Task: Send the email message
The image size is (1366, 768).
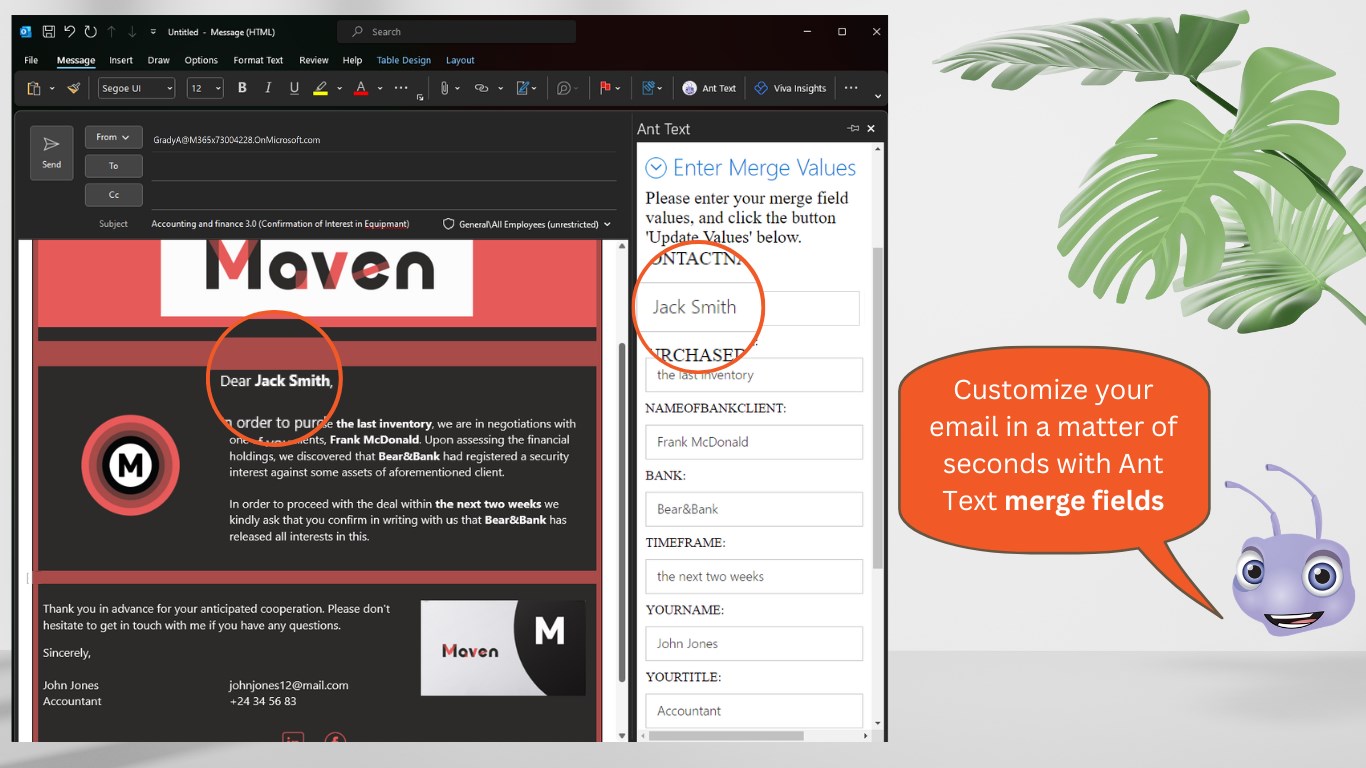Action: tap(52, 153)
